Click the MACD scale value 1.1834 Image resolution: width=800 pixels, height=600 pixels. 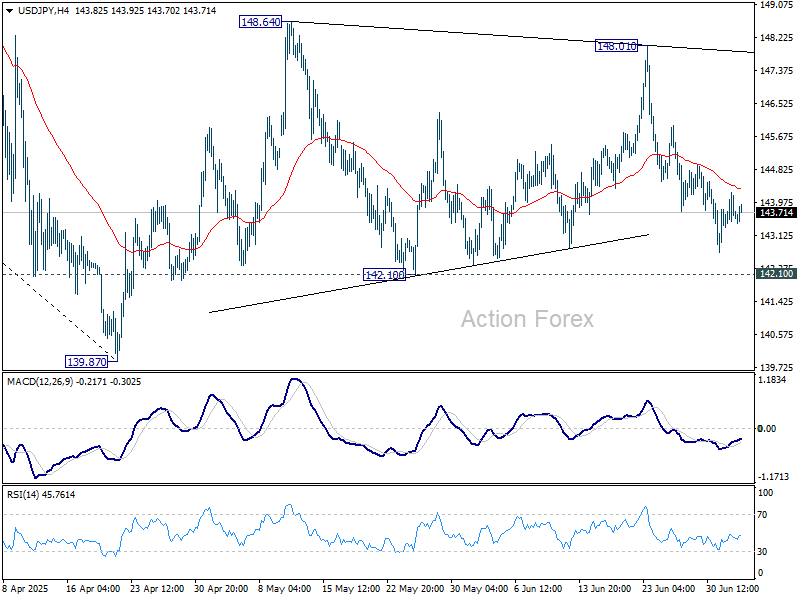(x=772, y=380)
